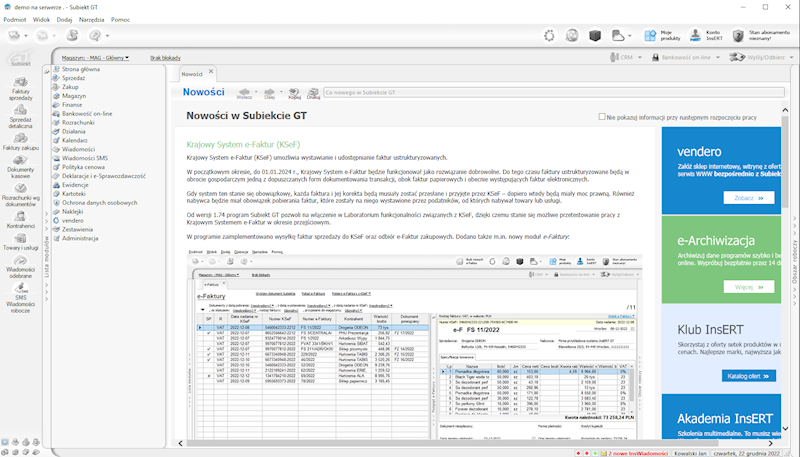The image size is (800, 457).
Task: Open Towary i usługi shortcut
Action: point(20,242)
